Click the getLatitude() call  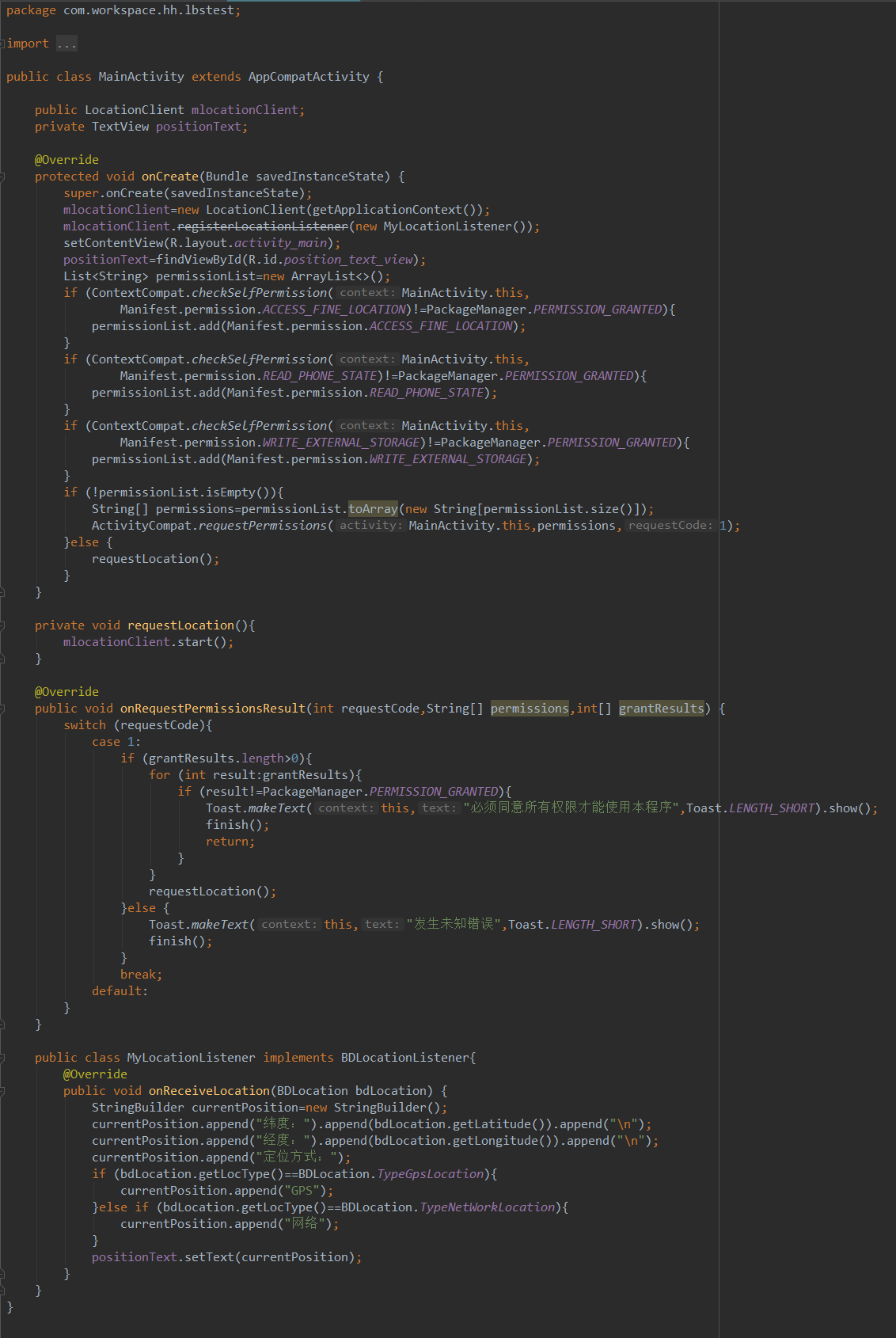click(x=502, y=1124)
